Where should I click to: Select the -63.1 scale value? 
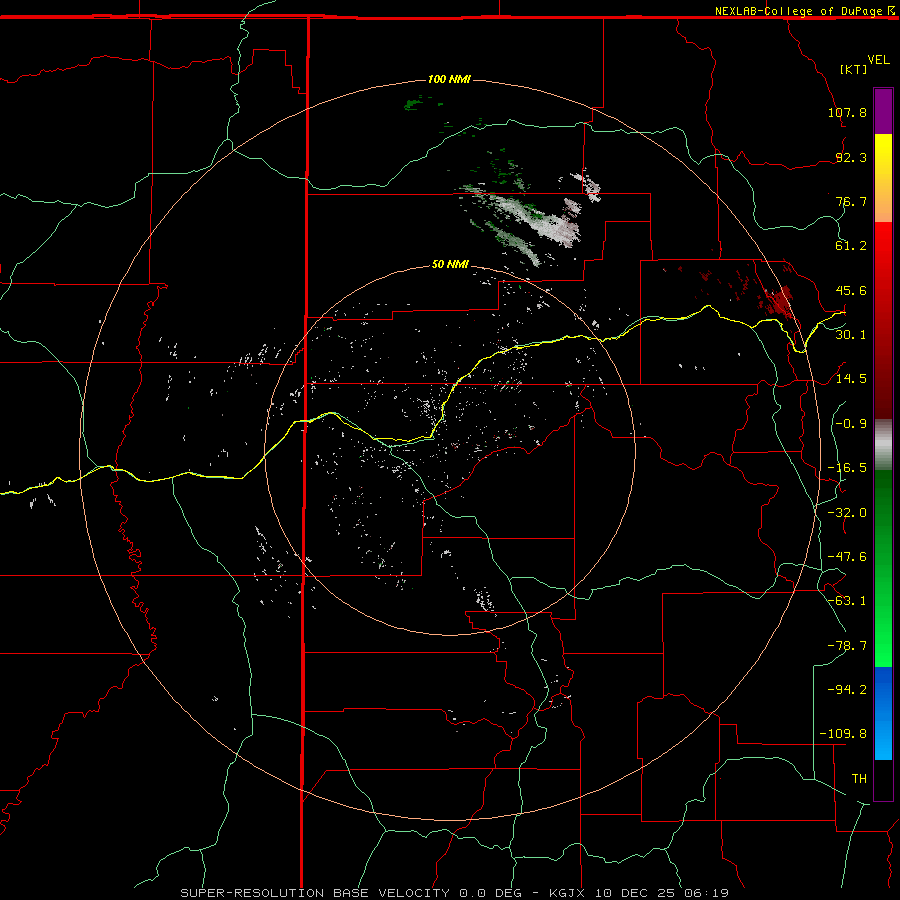tap(847, 601)
